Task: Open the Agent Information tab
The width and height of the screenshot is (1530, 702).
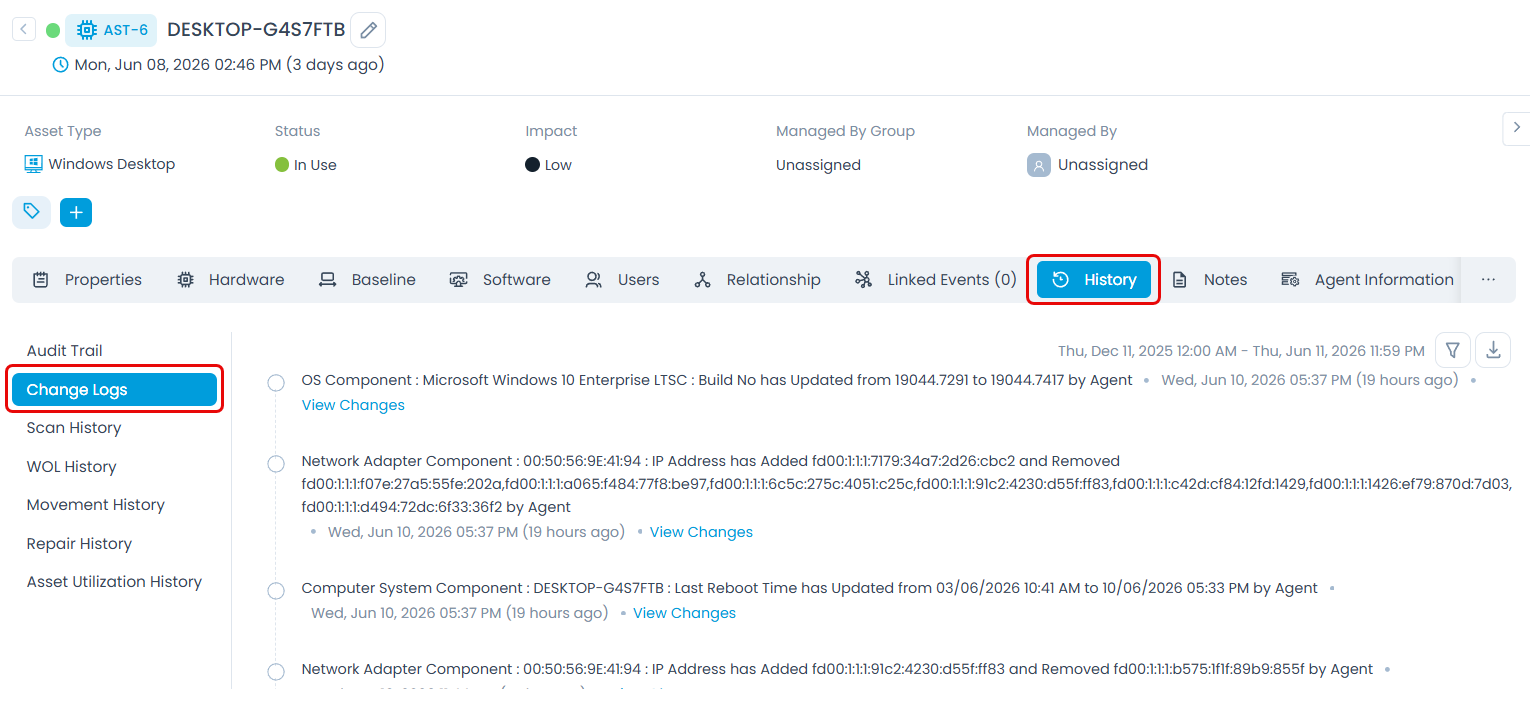Action: [1368, 280]
